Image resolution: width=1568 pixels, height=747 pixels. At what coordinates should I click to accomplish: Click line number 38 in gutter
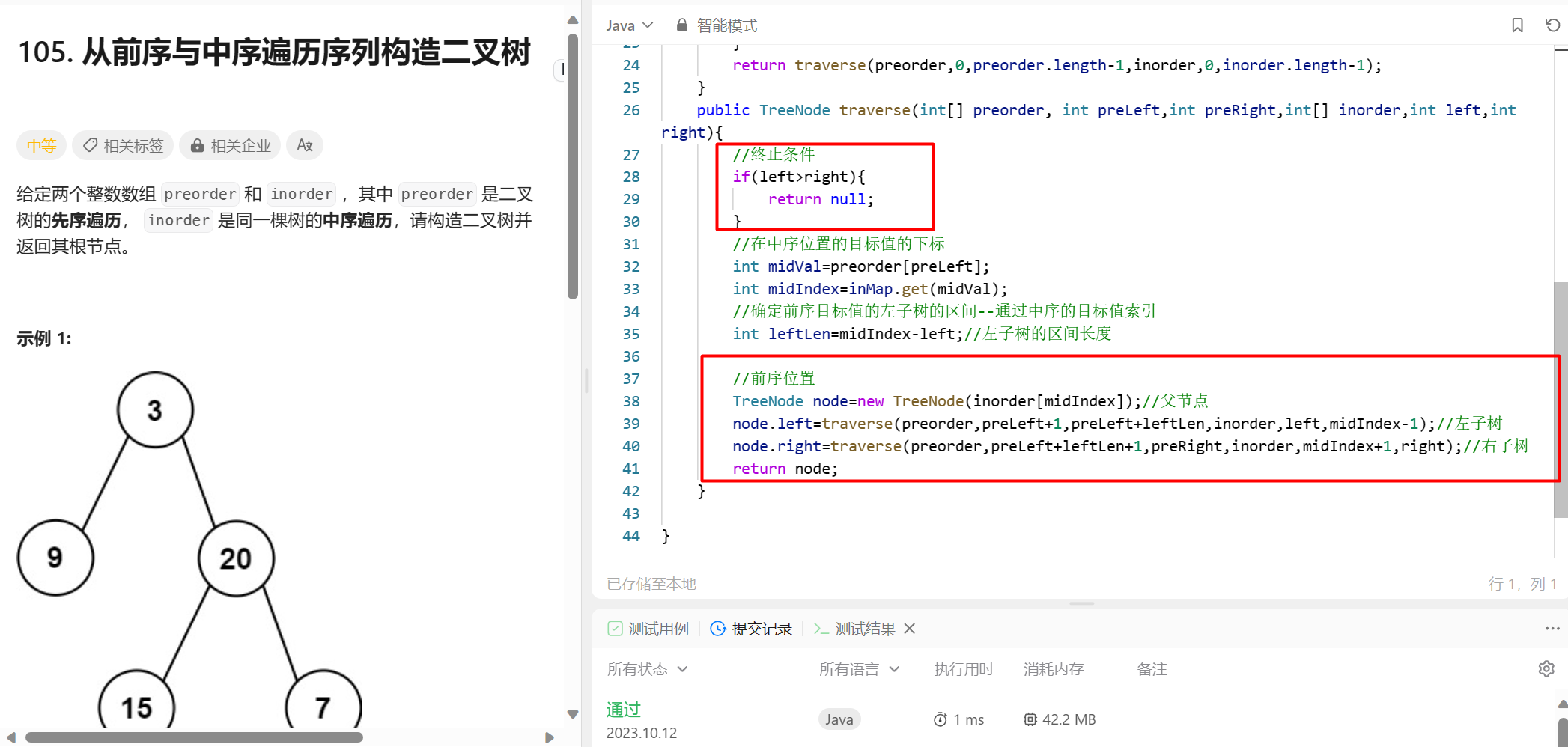click(631, 401)
